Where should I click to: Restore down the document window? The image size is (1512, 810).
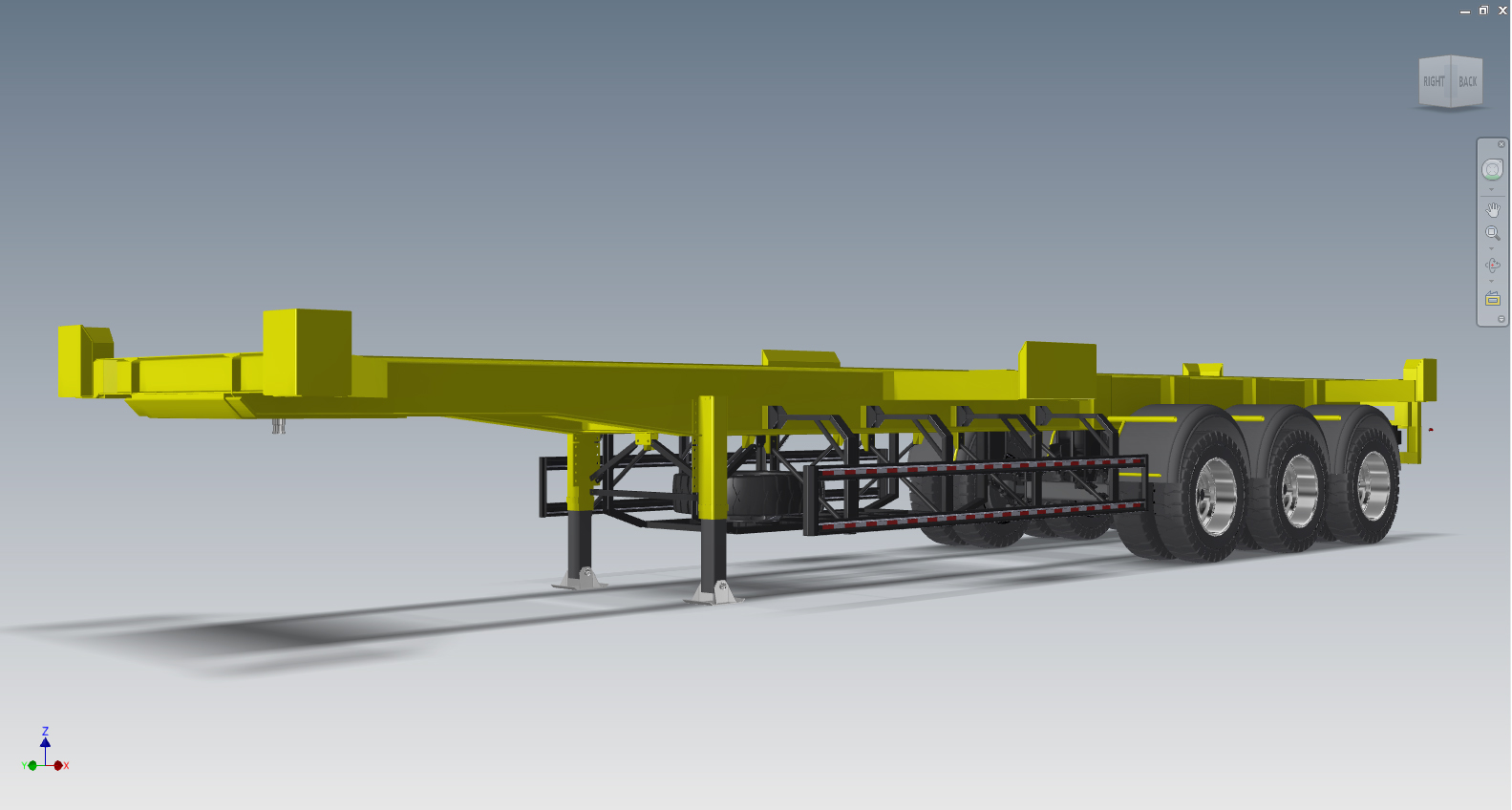[1483, 11]
